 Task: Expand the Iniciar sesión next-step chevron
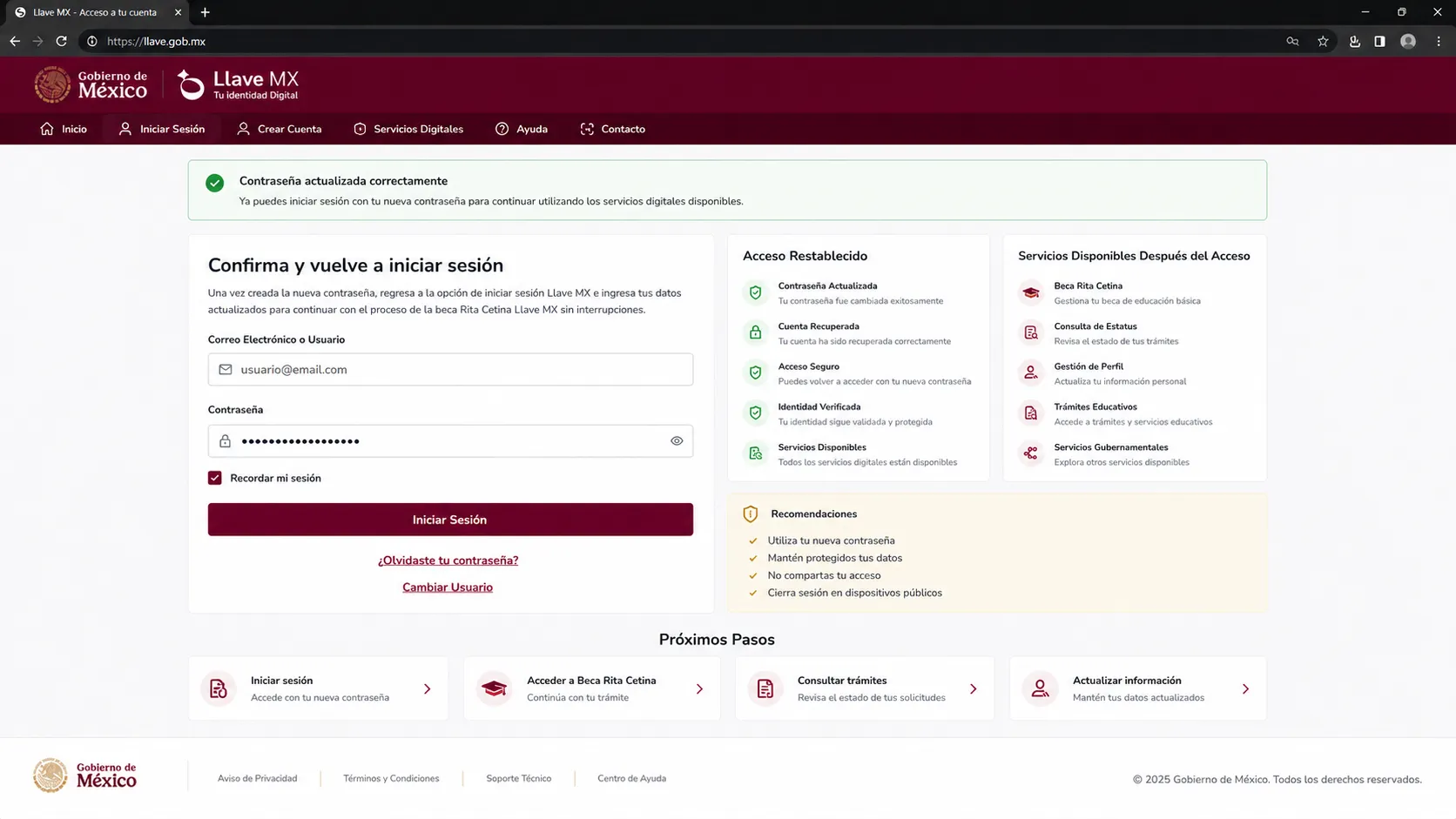(427, 688)
